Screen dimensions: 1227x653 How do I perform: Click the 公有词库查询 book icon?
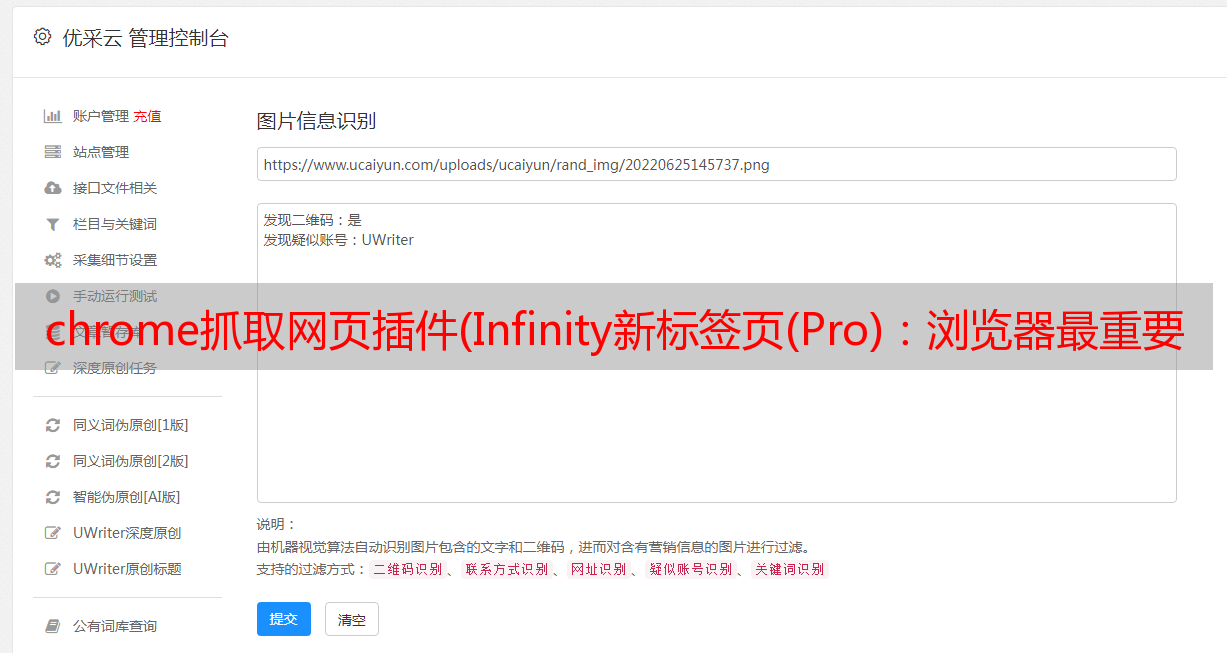pyautogui.click(x=53, y=626)
